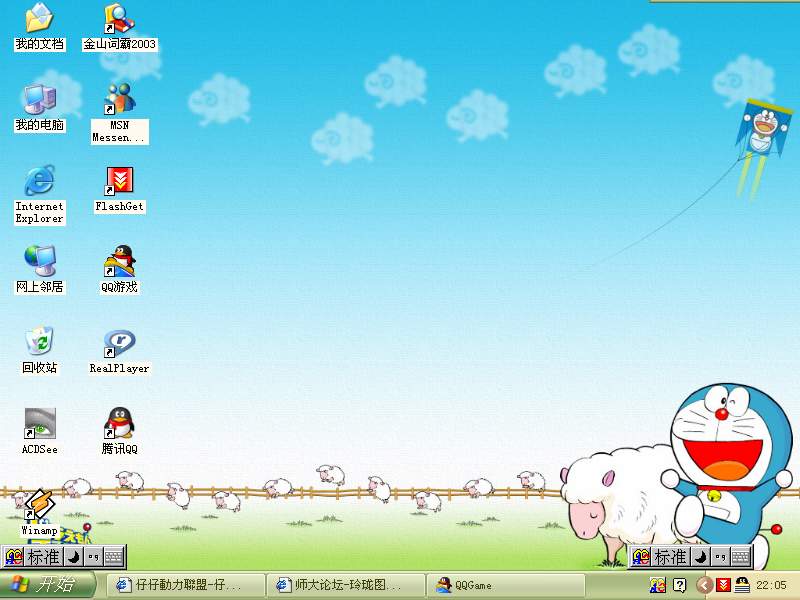
Task: Click the system tray clock showing 22:05
Action: click(771, 585)
